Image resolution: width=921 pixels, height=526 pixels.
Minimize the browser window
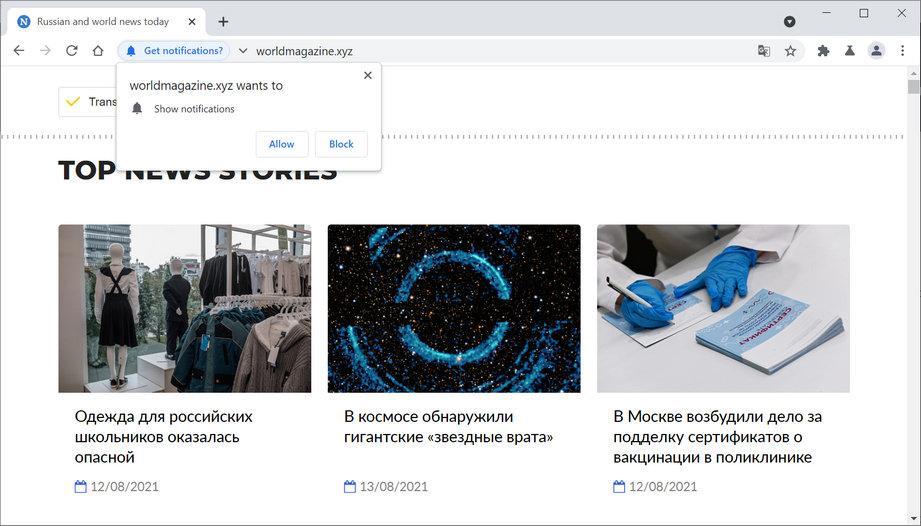point(826,13)
